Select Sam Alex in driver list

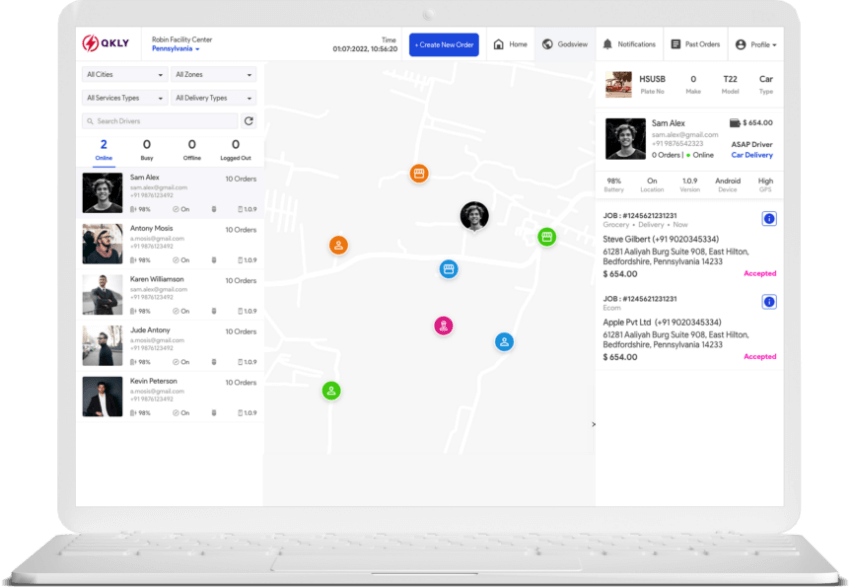coord(170,193)
